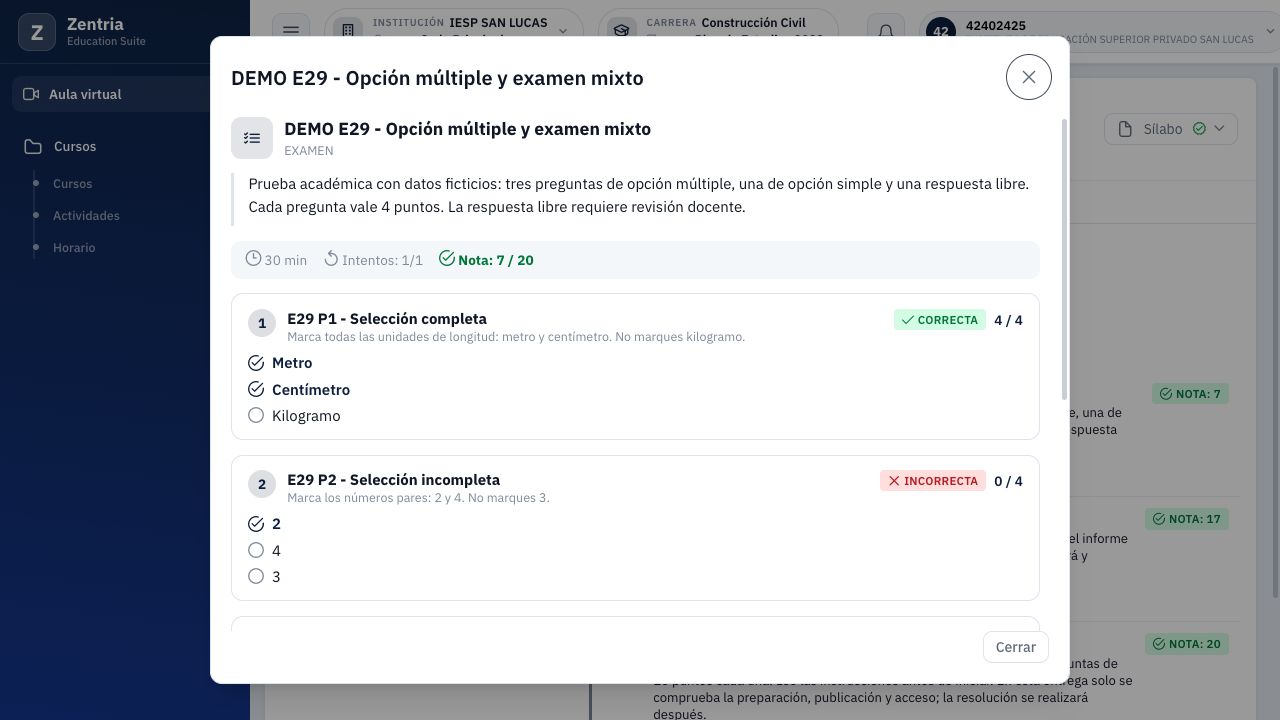
Task: Toggle the checked option 2 in question 2
Action: [x=256, y=524]
